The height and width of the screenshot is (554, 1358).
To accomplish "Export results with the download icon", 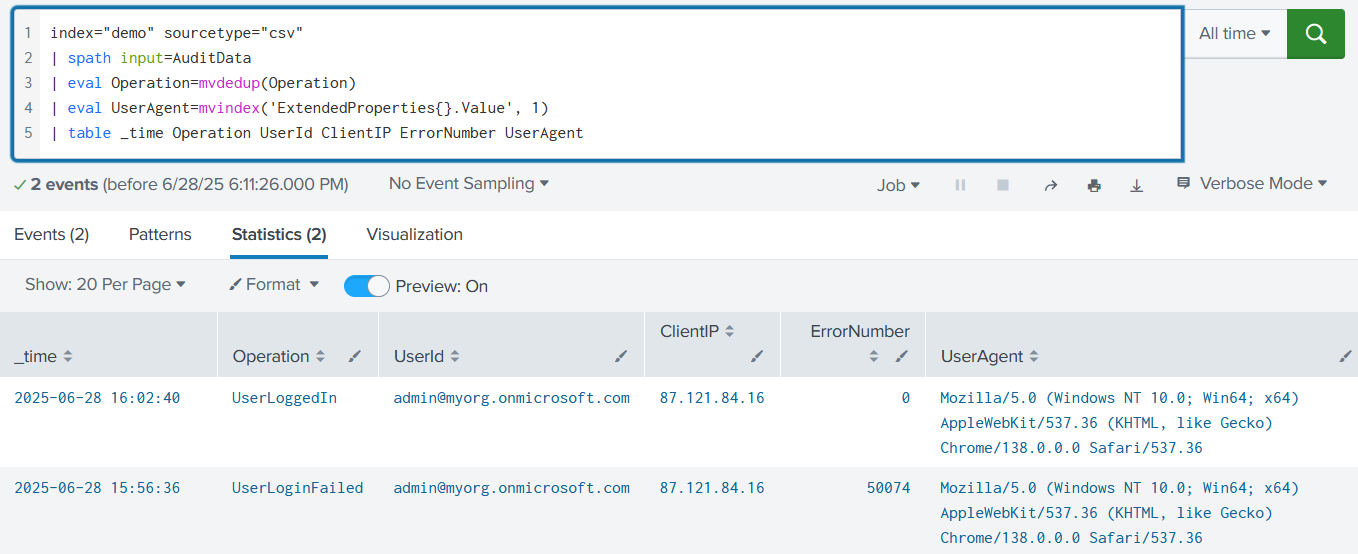I will pyautogui.click(x=1136, y=185).
